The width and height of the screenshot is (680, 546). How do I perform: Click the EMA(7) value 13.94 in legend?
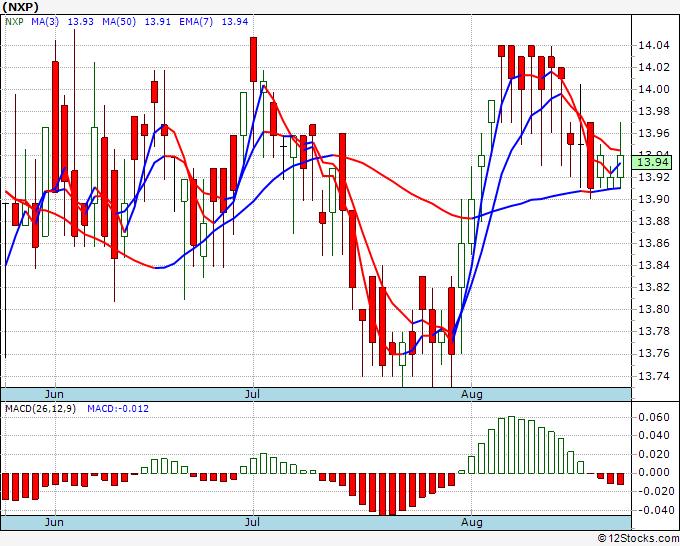pos(235,21)
